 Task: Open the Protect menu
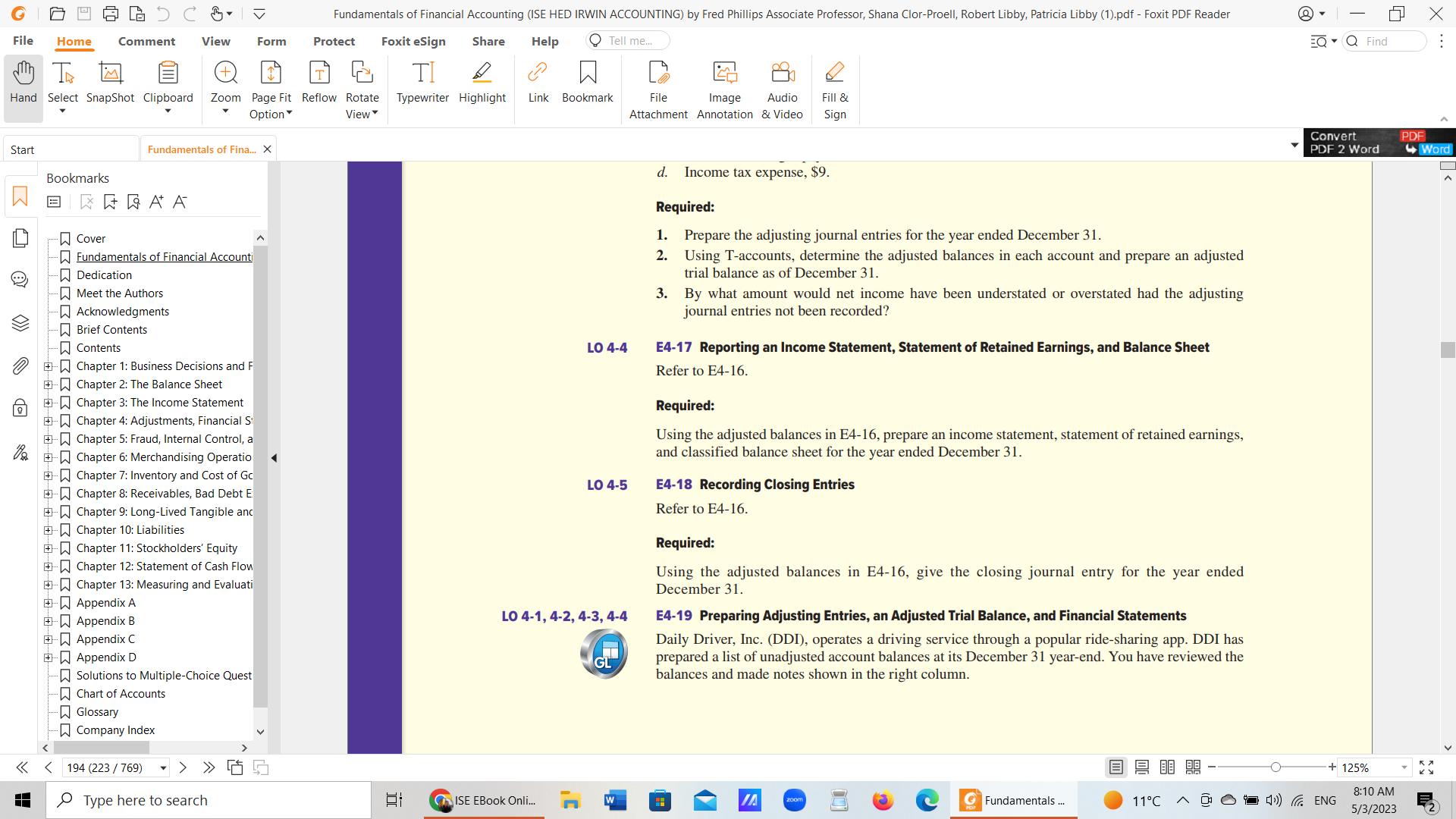(334, 41)
